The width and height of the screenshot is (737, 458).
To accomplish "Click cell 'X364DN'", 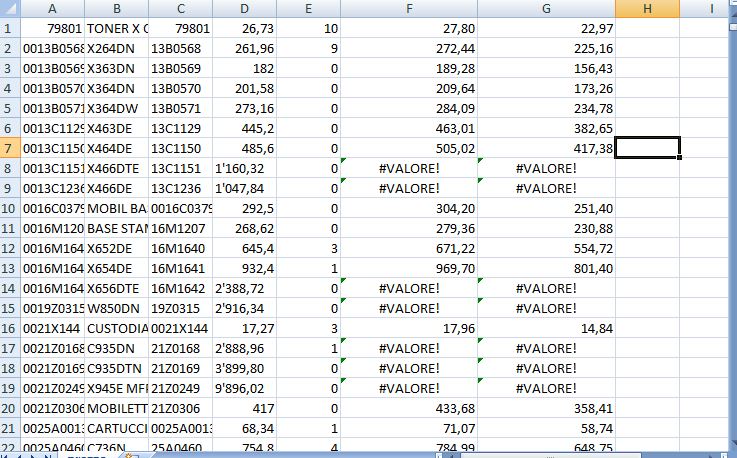I will coord(117,88).
